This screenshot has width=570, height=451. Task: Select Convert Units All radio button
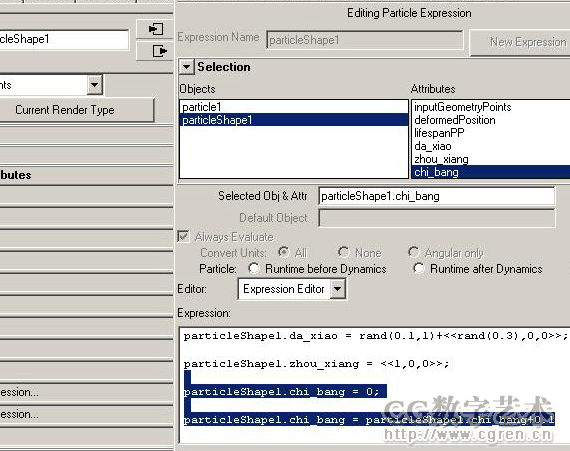(283, 252)
